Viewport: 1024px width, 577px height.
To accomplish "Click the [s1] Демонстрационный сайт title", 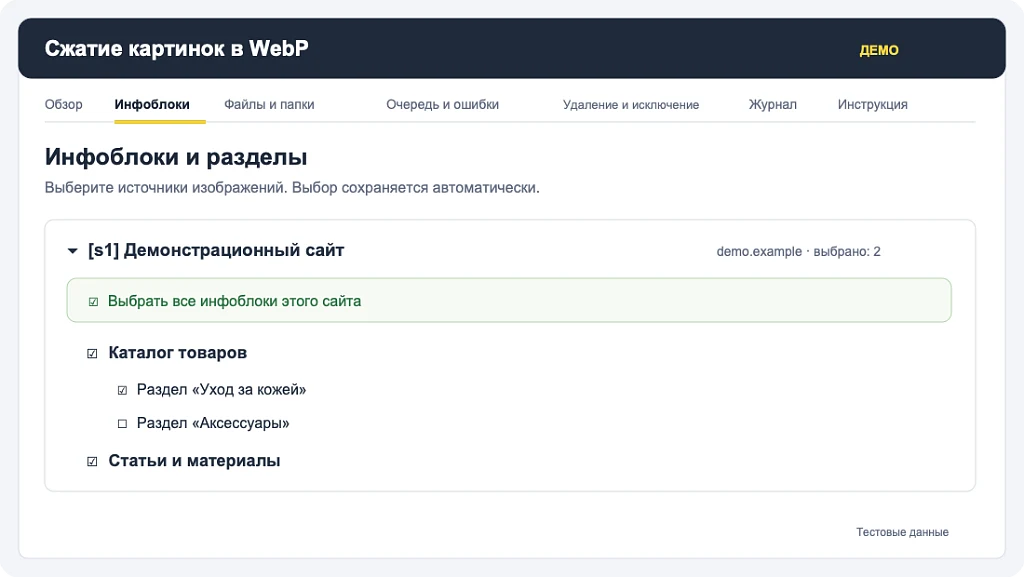I will tap(216, 250).
